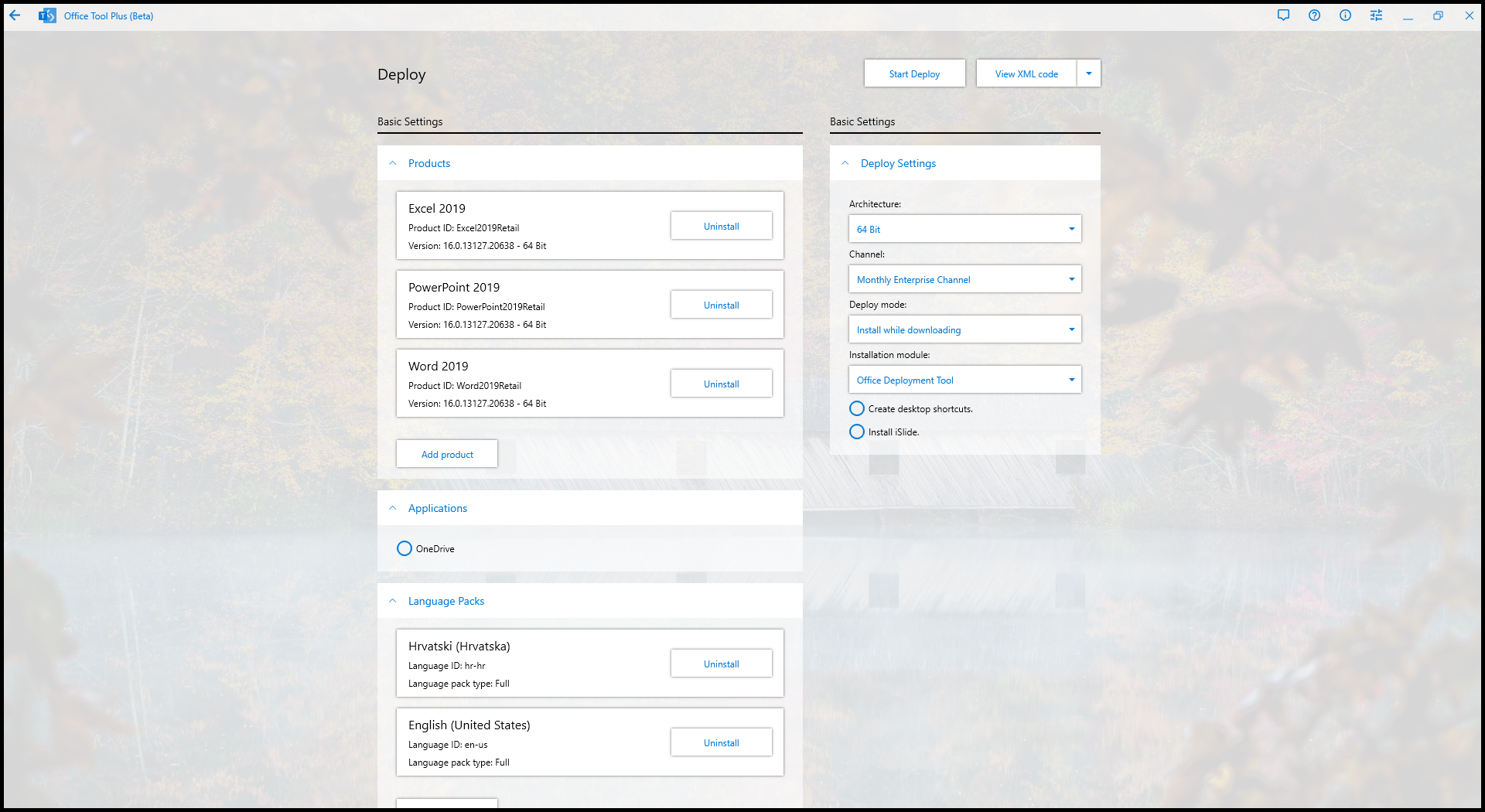Open the Architecture 64 Bit dropdown
1485x812 pixels.
click(964, 229)
